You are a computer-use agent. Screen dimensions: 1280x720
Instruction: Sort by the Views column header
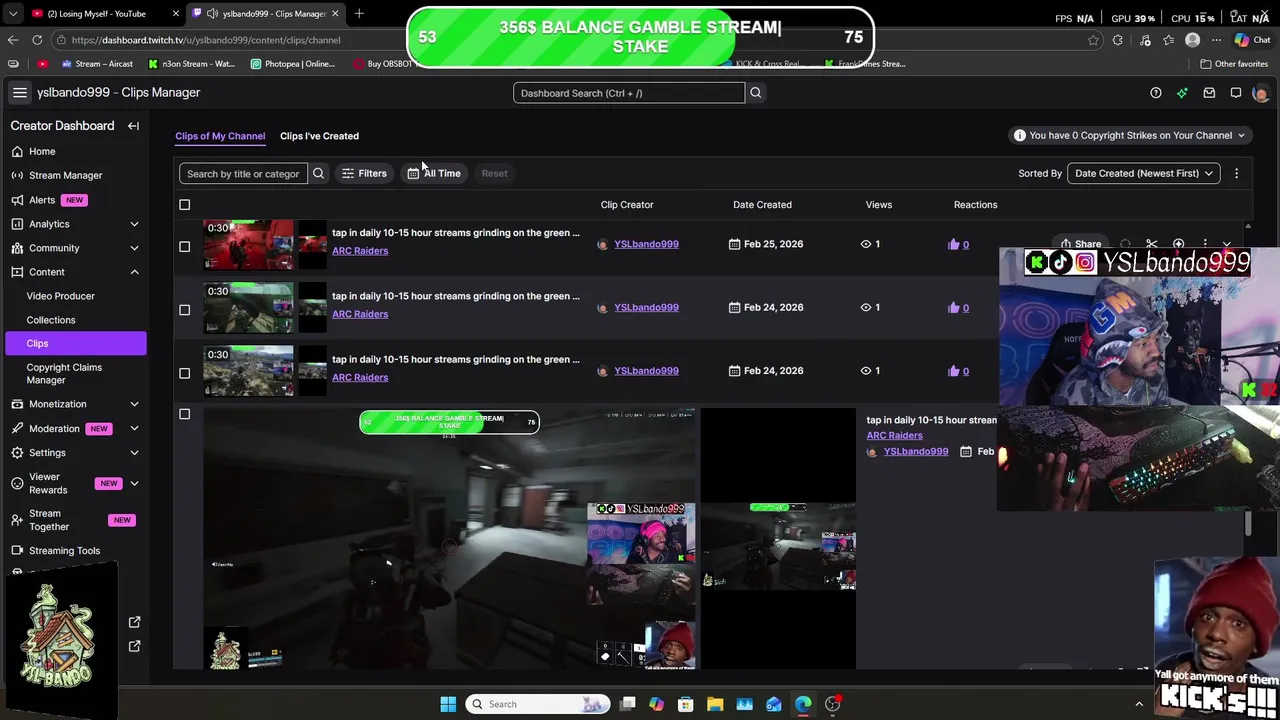pyautogui.click(x=878, y=205)
